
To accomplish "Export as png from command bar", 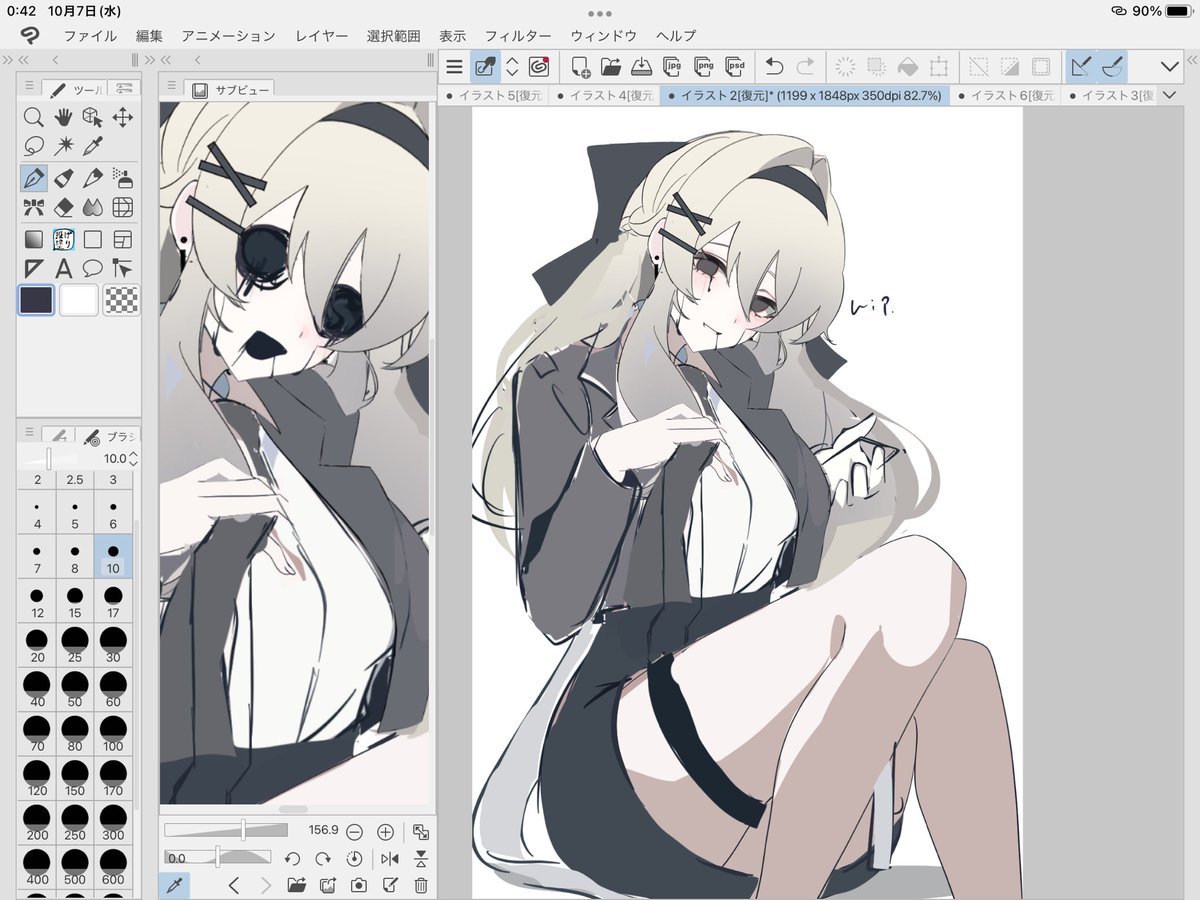I will [x=704, y=67].
